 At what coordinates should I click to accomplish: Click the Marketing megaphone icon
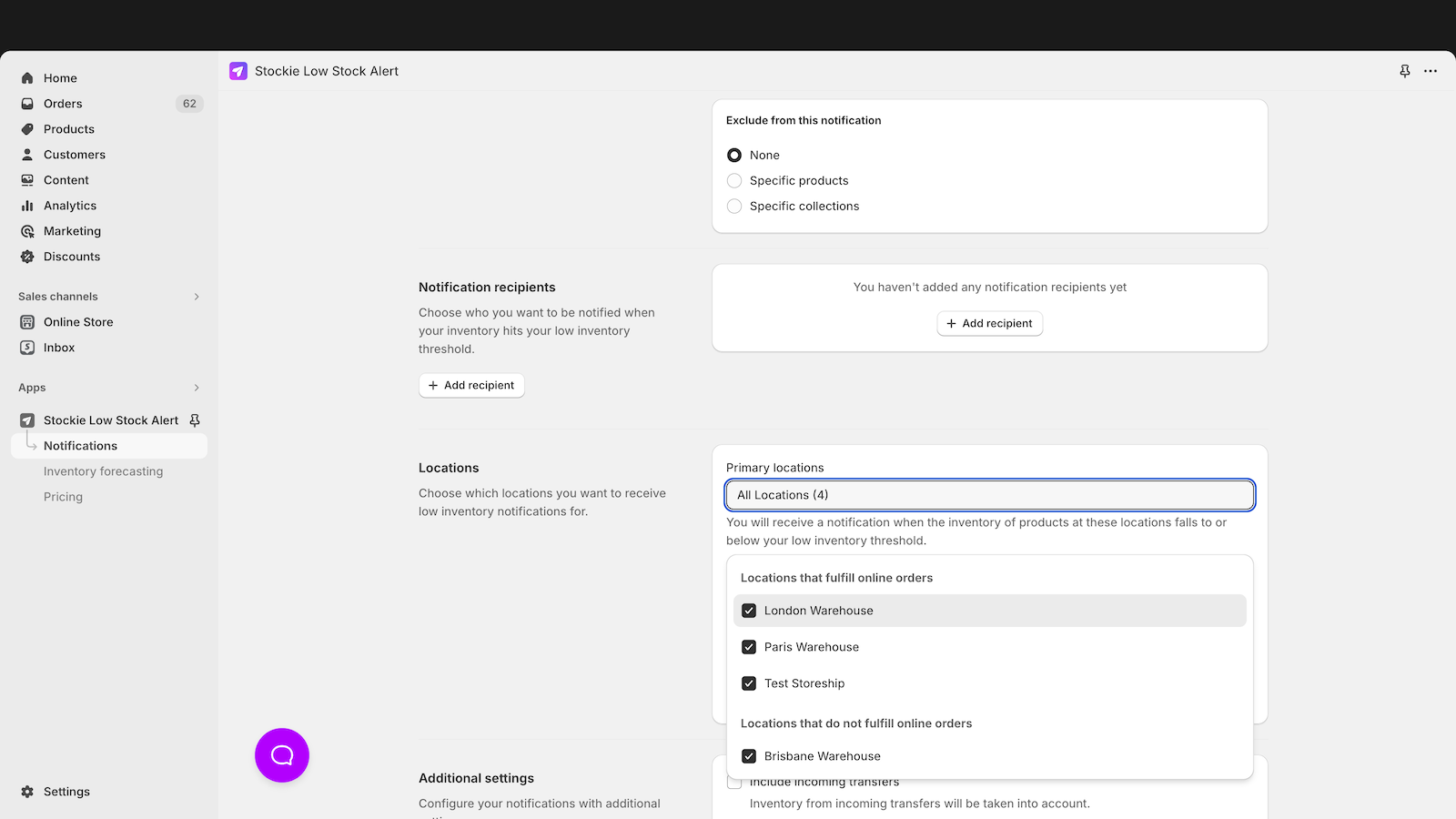coord(27,230)
